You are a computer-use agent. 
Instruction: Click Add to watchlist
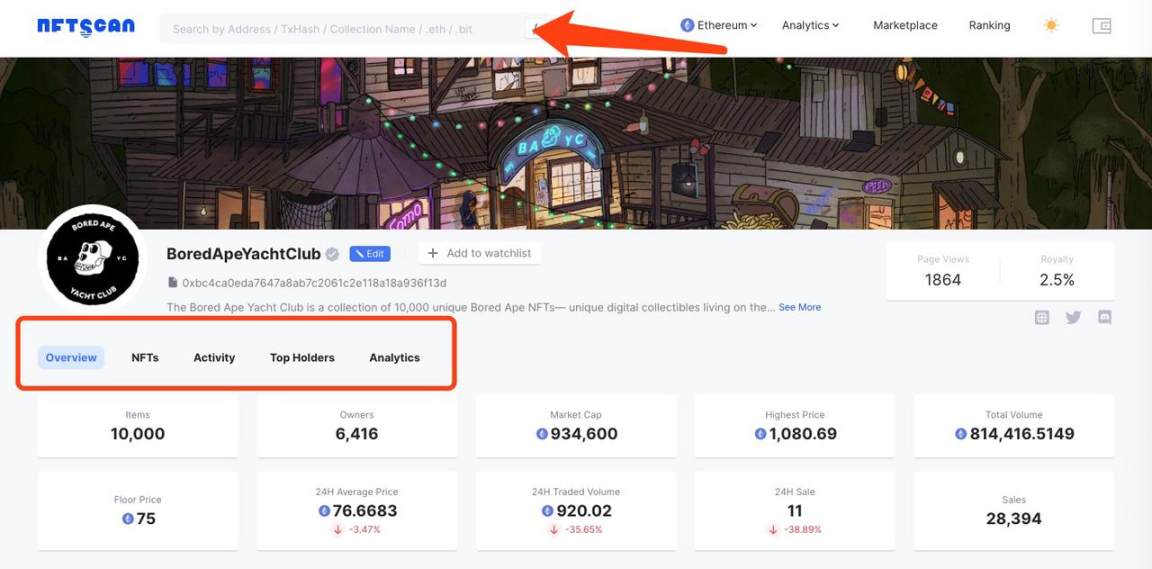tap(480, 253)
